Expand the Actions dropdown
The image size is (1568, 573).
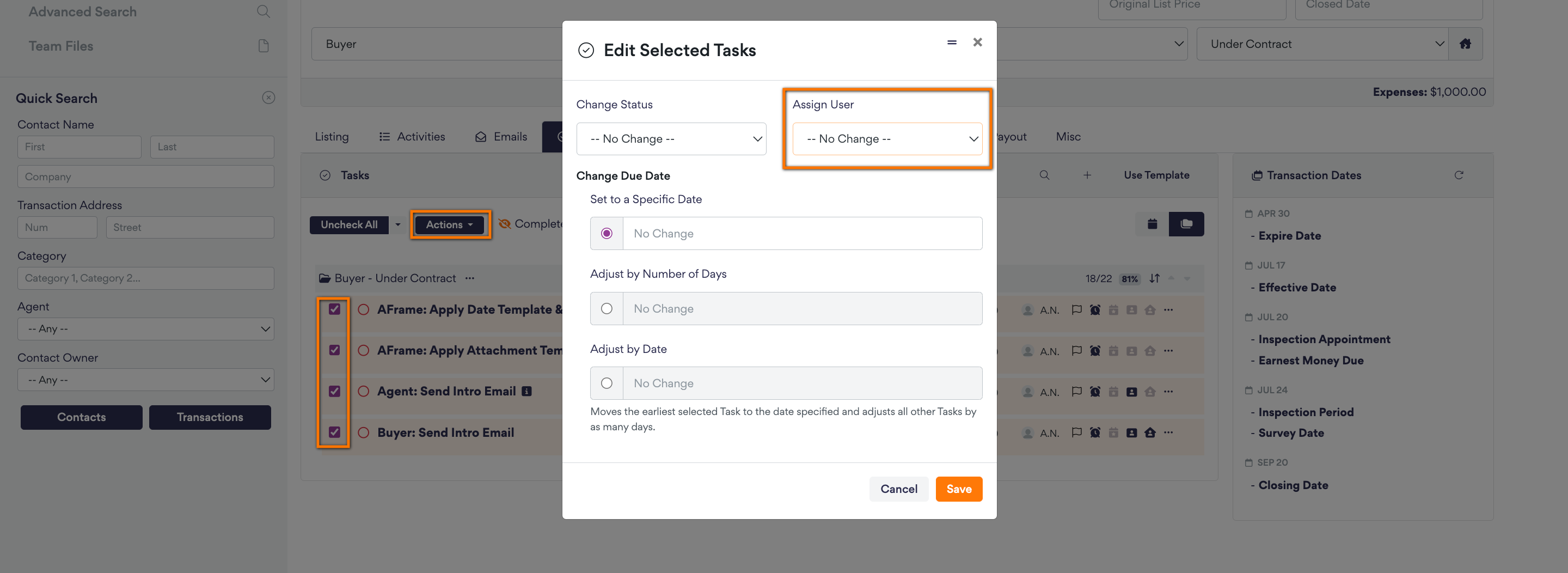(449, 224)
